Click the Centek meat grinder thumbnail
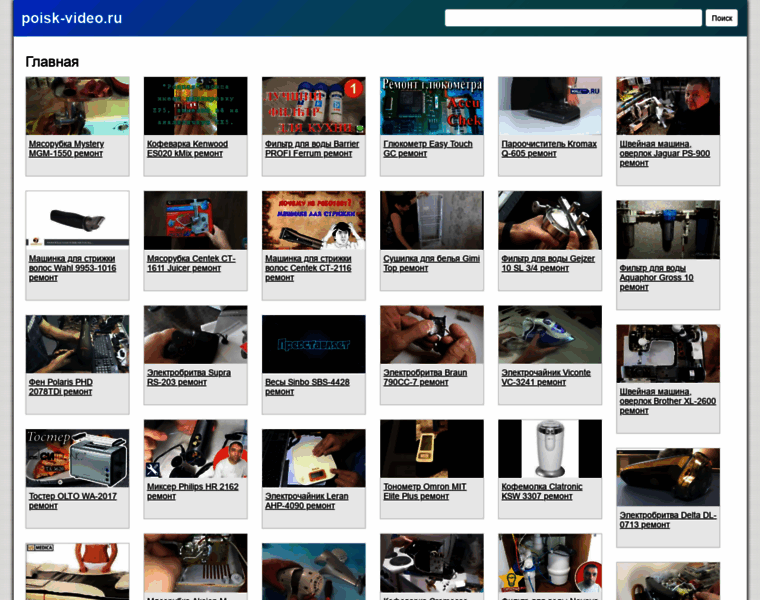This screenshot has width=760, height=600. pyautogui.click(x=195, y=221)
